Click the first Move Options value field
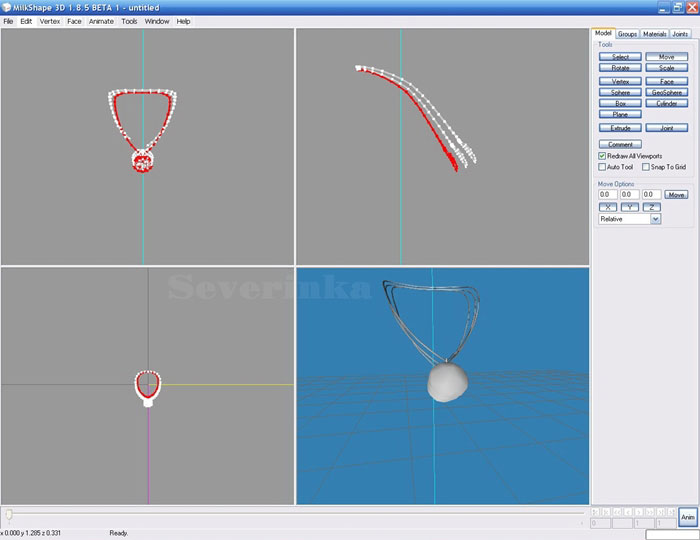This screenshot has width=700, height=540. pyautogui.click(x=607, y=194)
